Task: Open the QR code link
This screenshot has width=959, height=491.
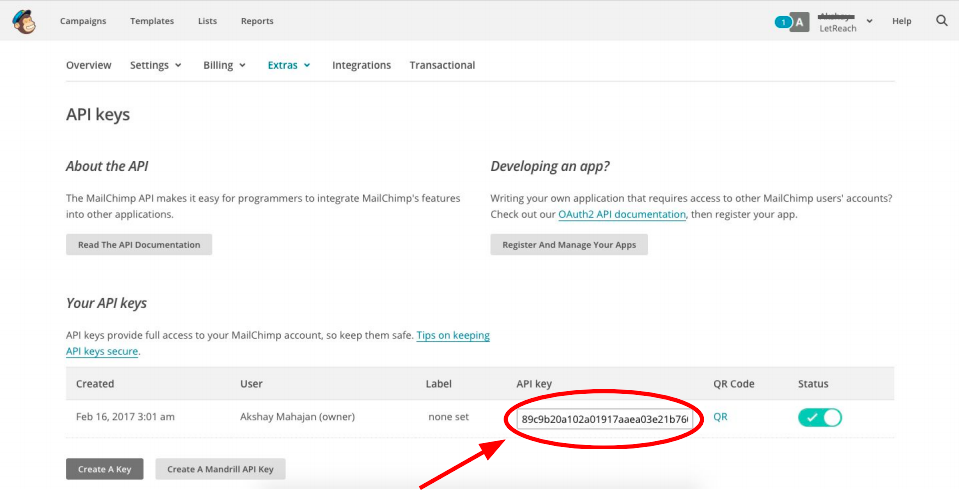Action: (x=720, y=417)
